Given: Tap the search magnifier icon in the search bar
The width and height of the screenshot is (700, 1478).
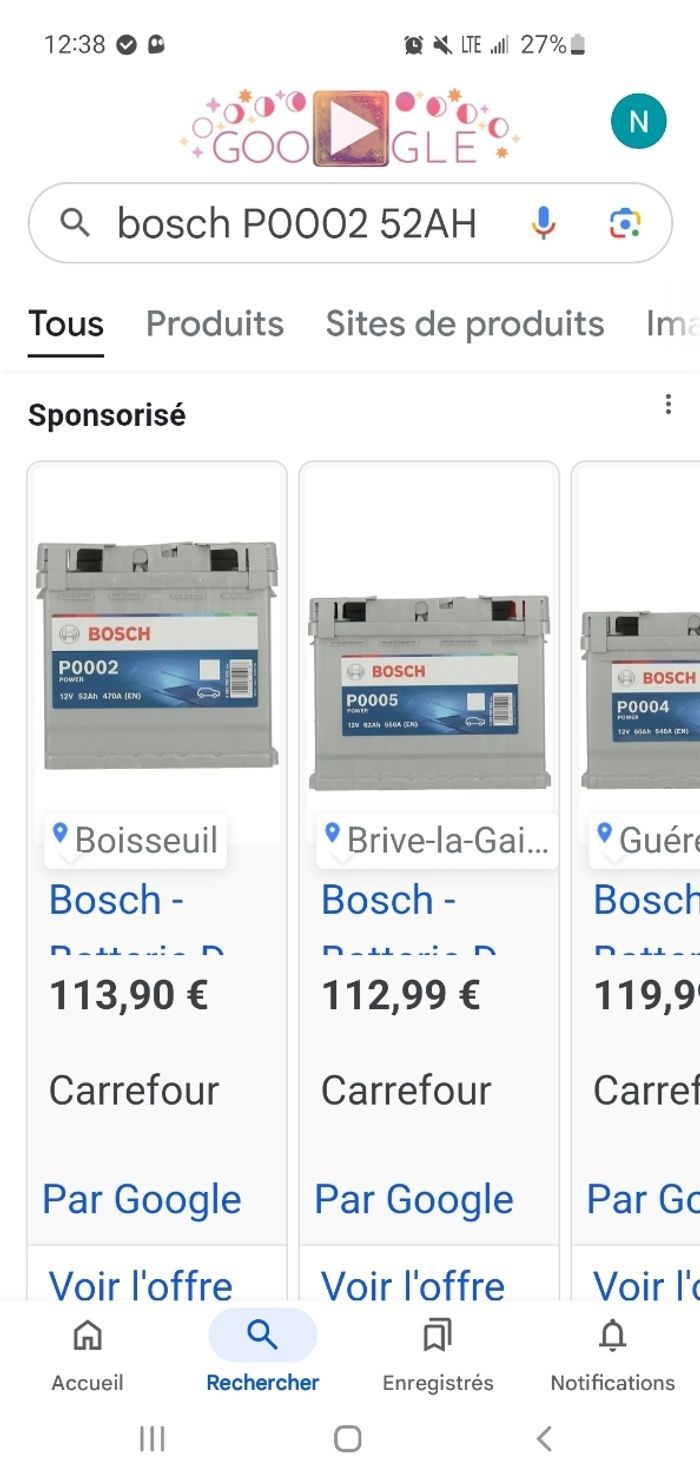Looking at the screenshot, I should pyautogui.click(x=76, y=223).
